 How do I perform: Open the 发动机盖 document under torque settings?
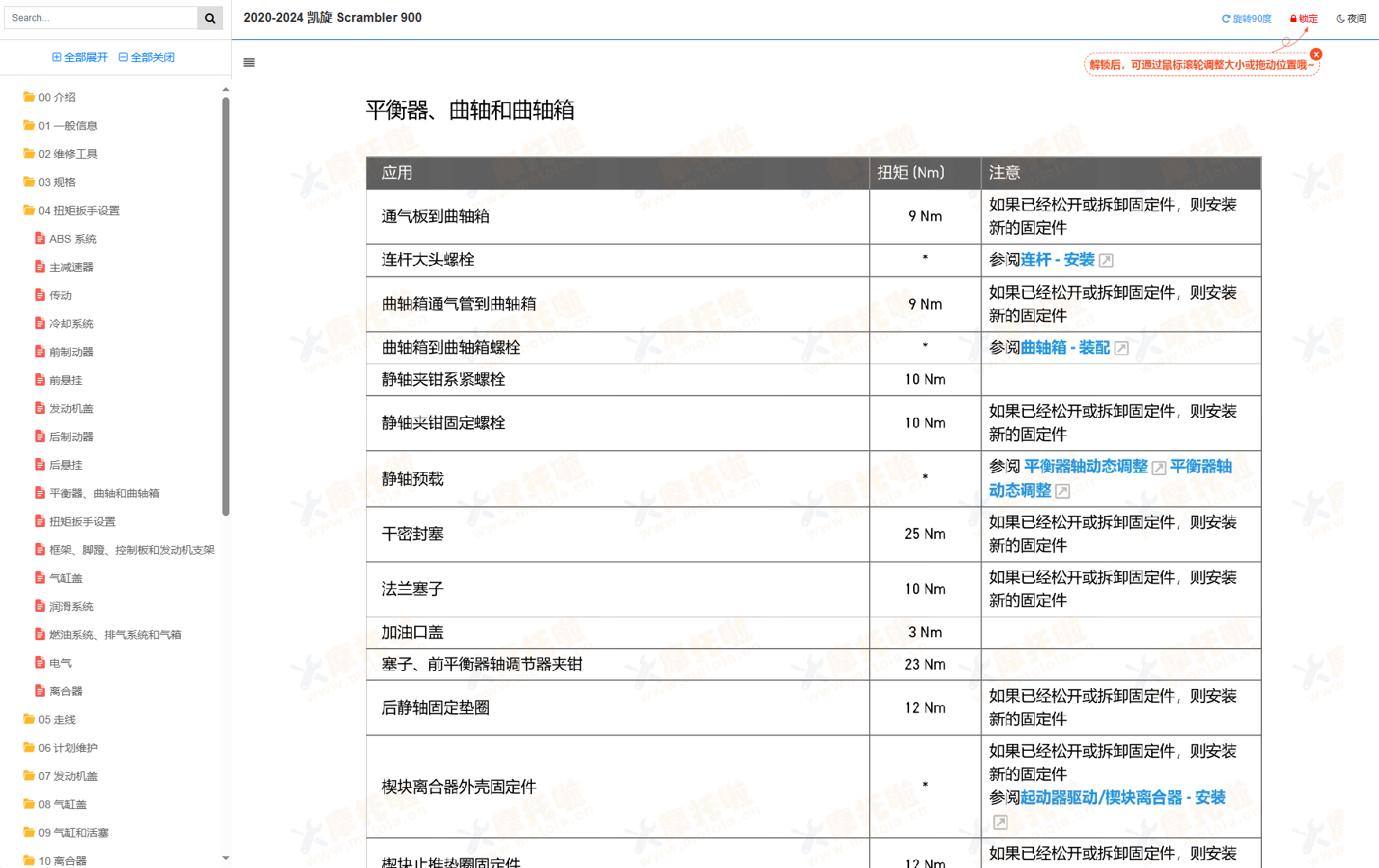64,408
